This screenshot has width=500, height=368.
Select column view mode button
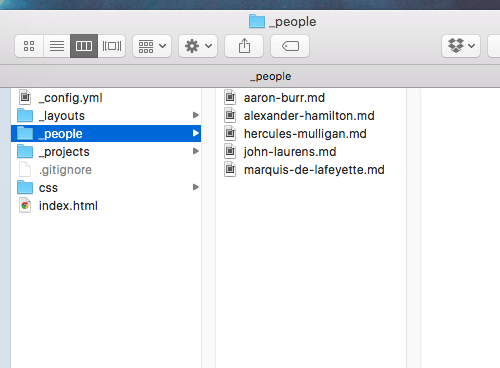click(84, 46)
